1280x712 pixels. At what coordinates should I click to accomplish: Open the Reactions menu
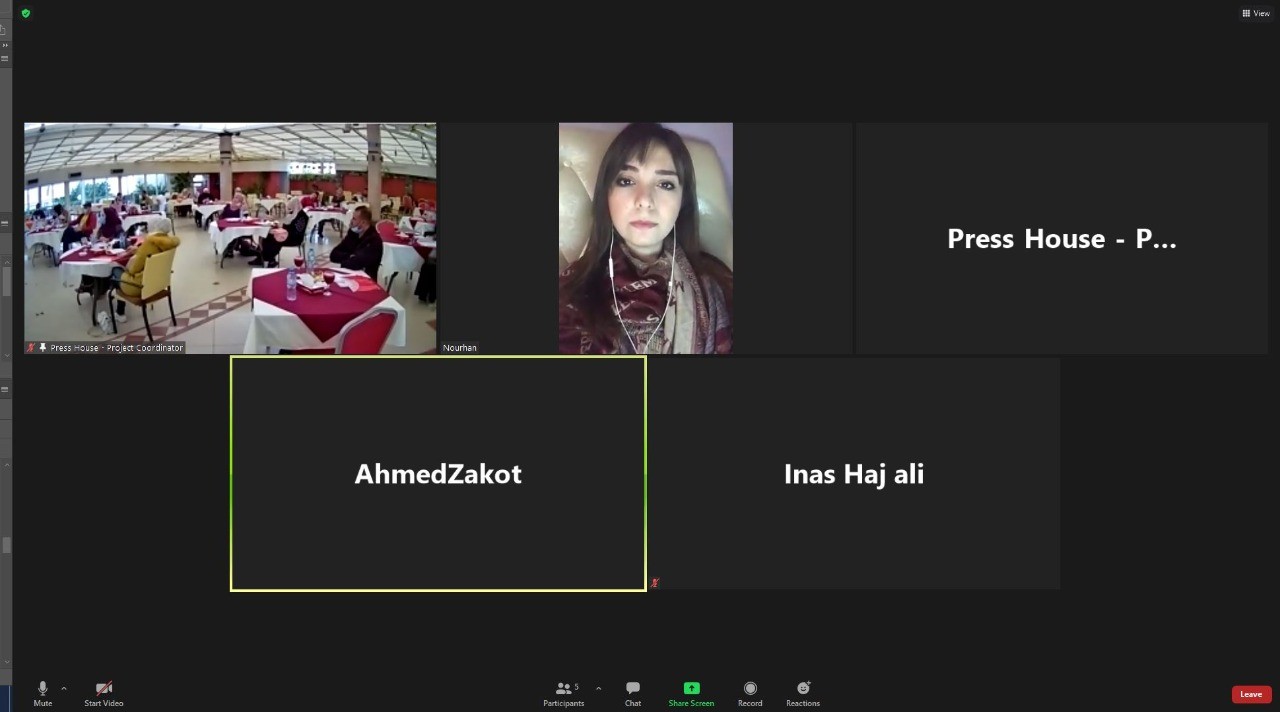[803, 694]
